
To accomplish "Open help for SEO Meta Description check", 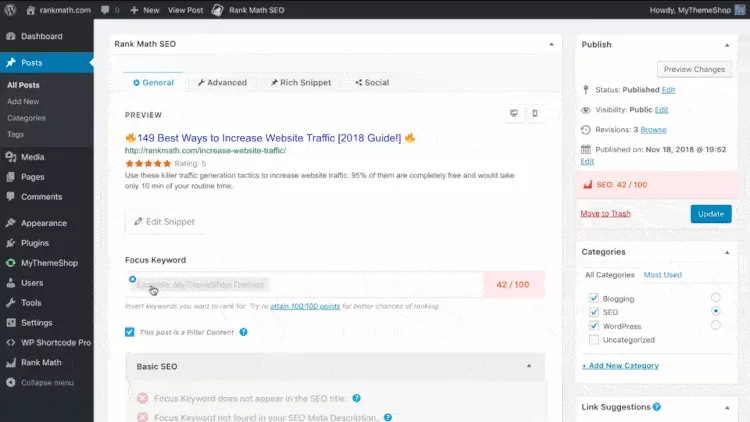I will tap(388, 417).
